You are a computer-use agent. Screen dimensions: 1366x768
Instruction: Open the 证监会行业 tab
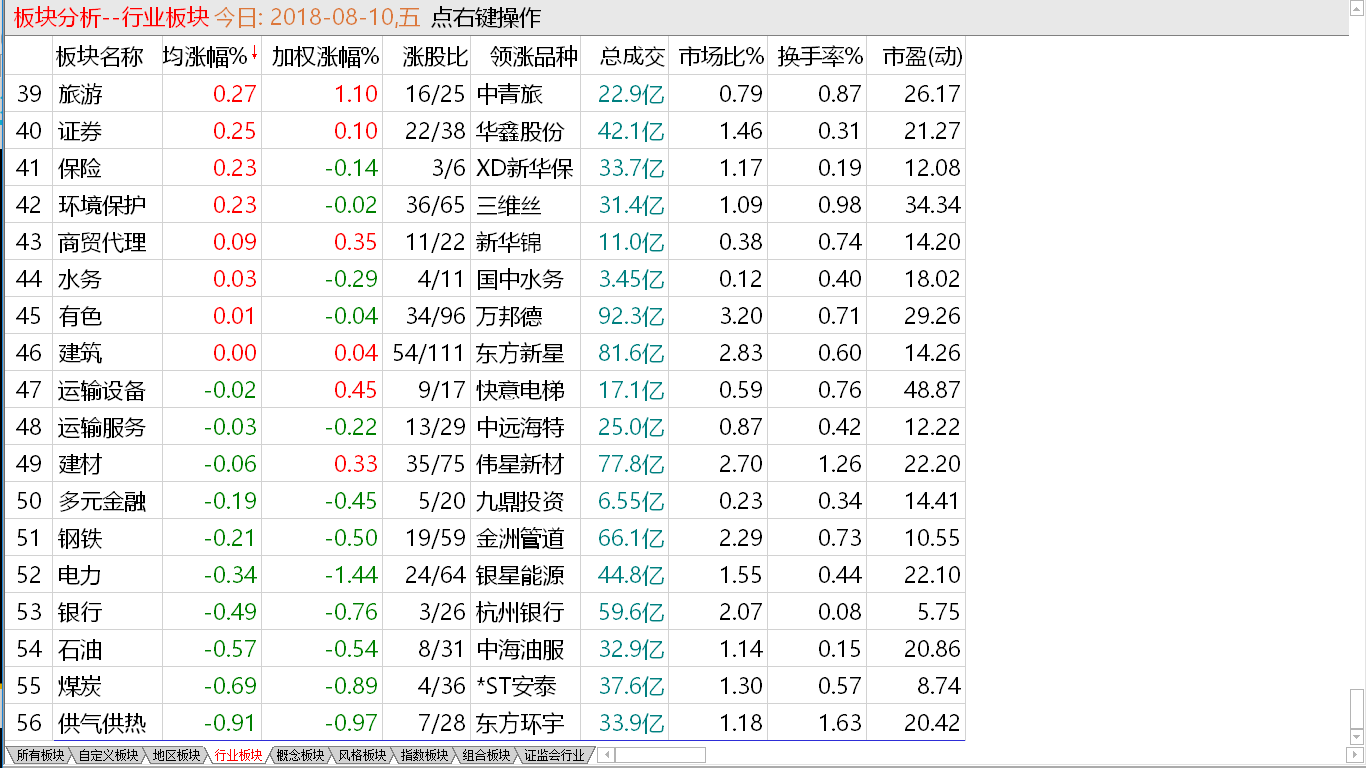[x=554, y=755]
